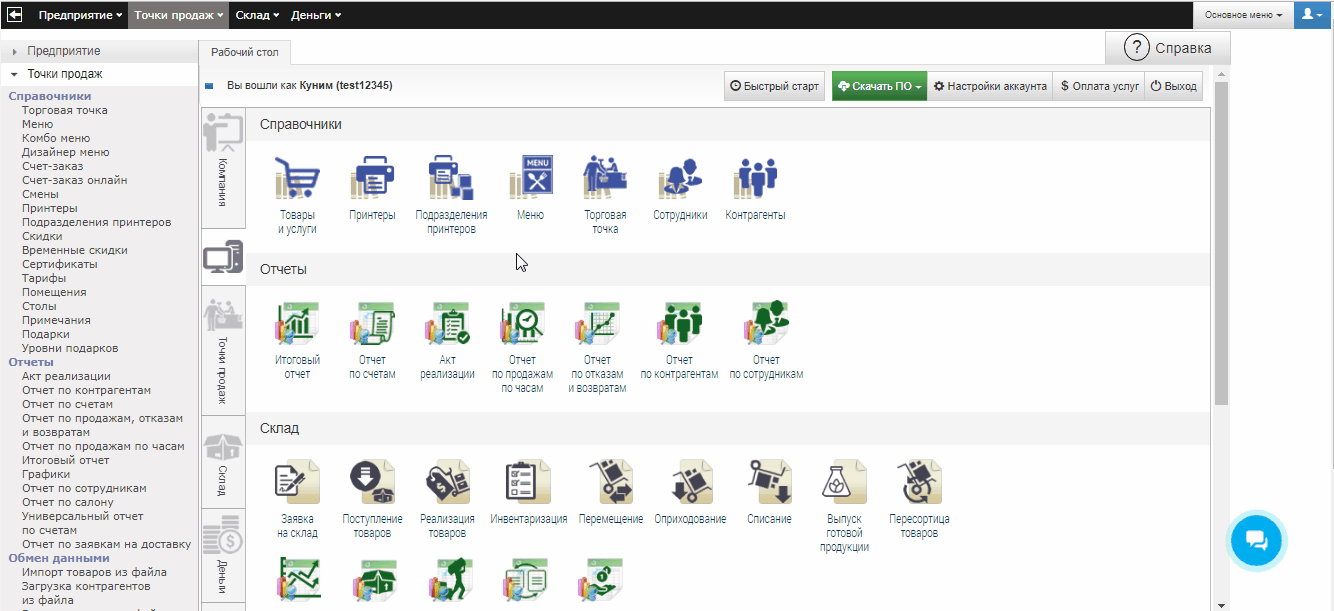Collapse the Точки продаж sidebar section
Viewport: 1334px width, 611px height.
64,74
